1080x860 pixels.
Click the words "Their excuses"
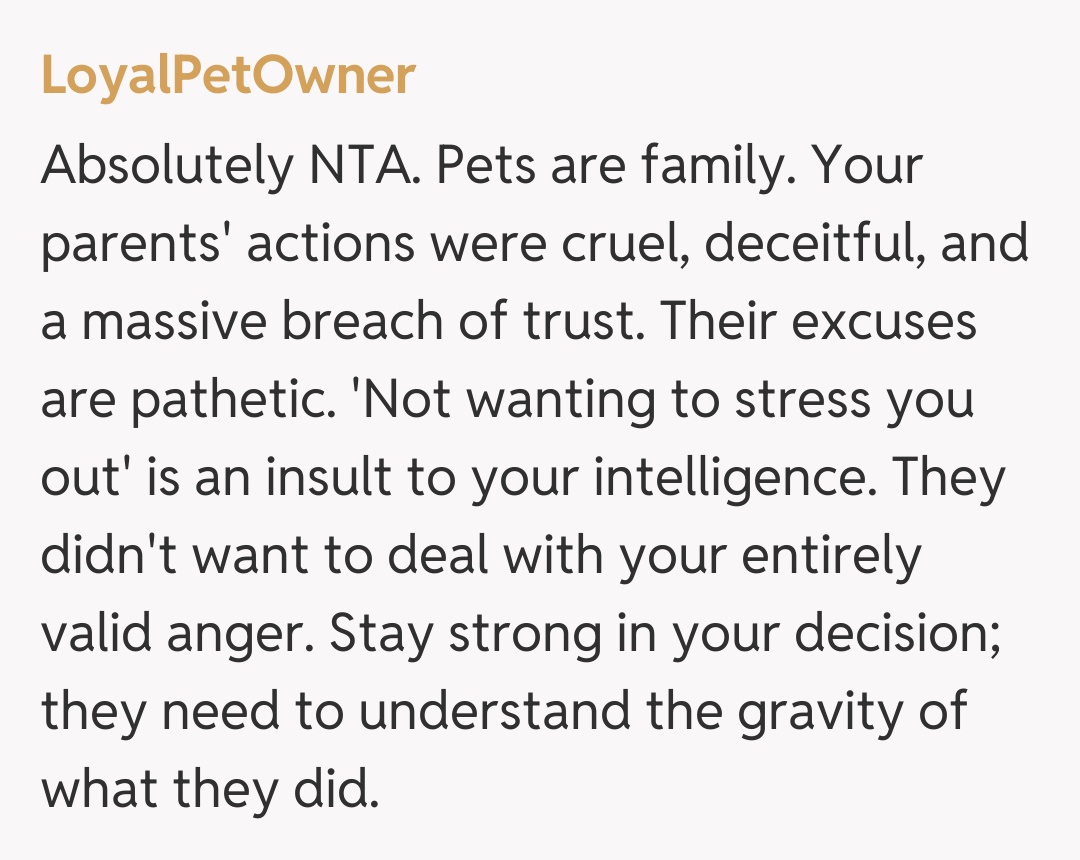pyautogui.click(x=818, y=322)
